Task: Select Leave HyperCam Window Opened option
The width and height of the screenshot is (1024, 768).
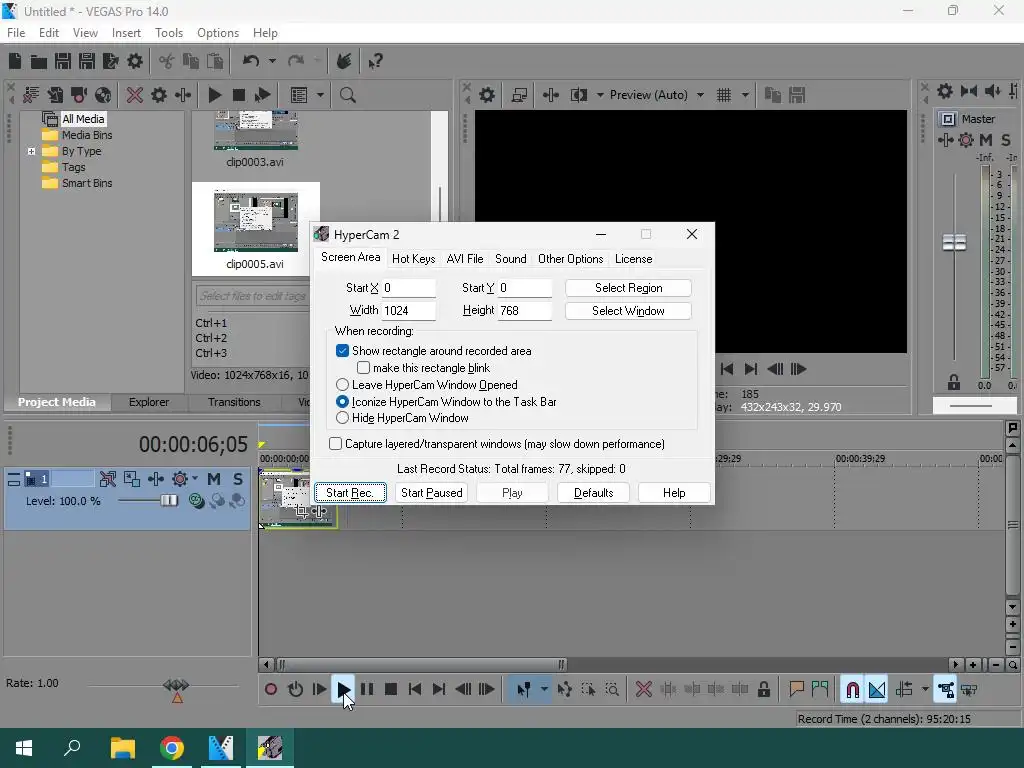Action: 342,385
